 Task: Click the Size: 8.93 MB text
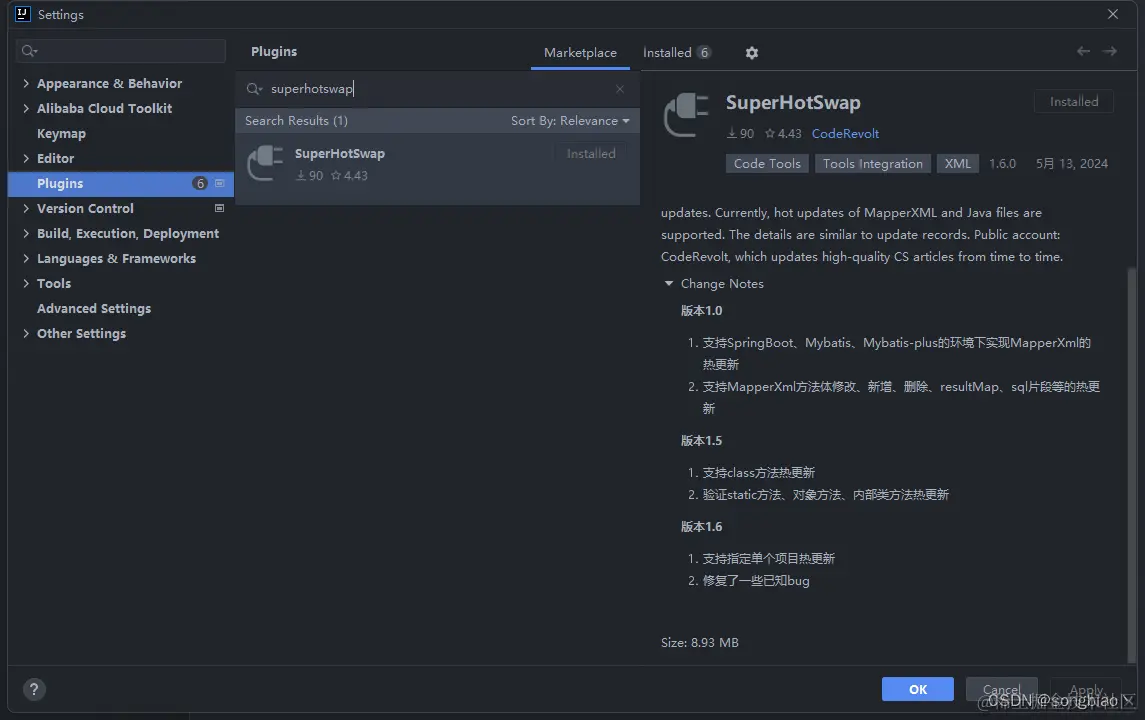pyautogui.click(x=700, y=643)
